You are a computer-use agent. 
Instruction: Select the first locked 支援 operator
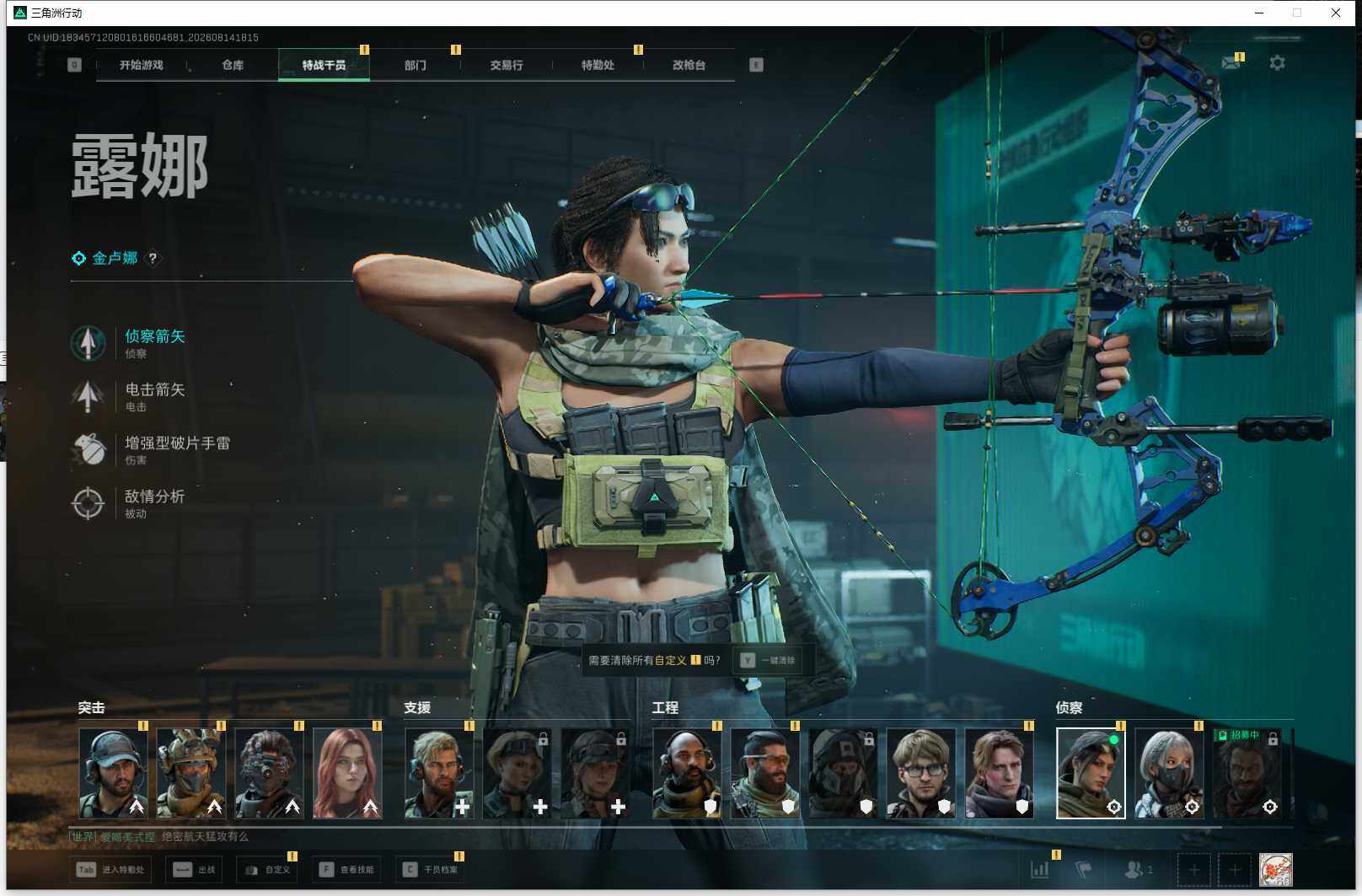[x=517, y=774]
